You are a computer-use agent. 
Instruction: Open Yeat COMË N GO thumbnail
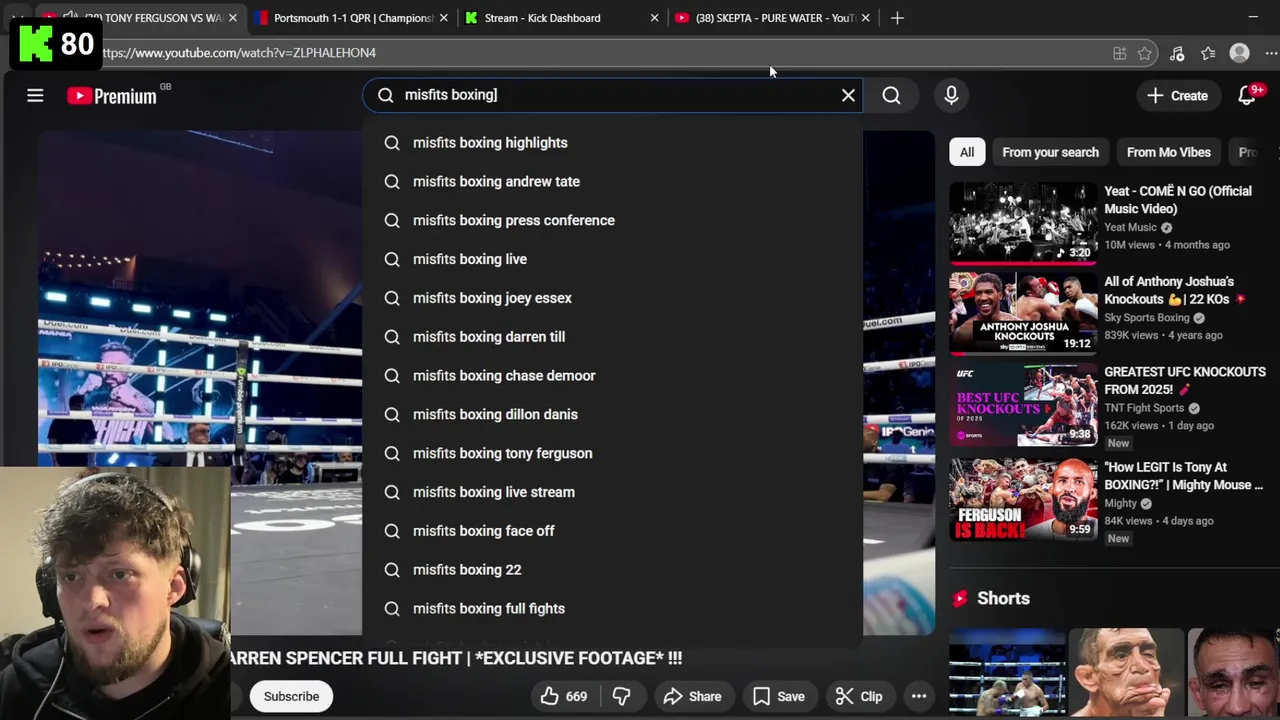click(1023, 223)
